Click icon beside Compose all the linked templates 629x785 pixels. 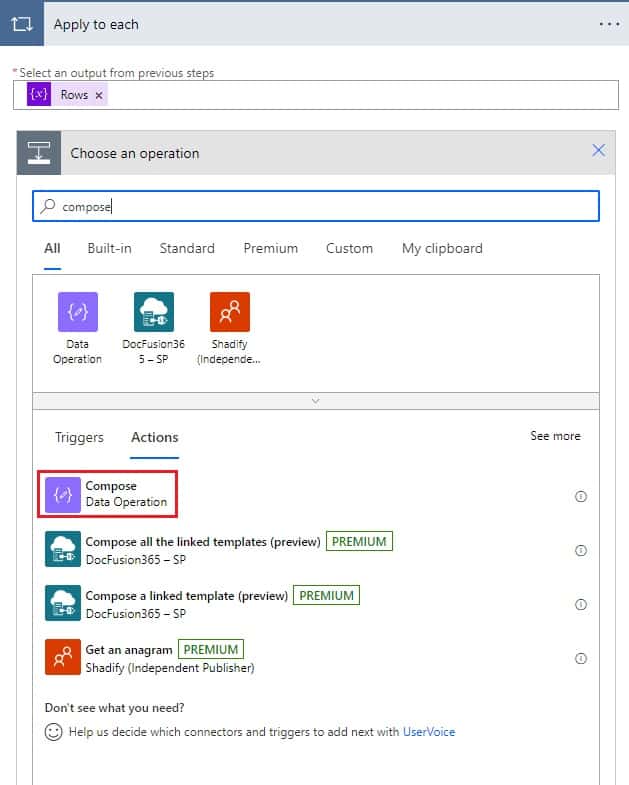(63, 549)
